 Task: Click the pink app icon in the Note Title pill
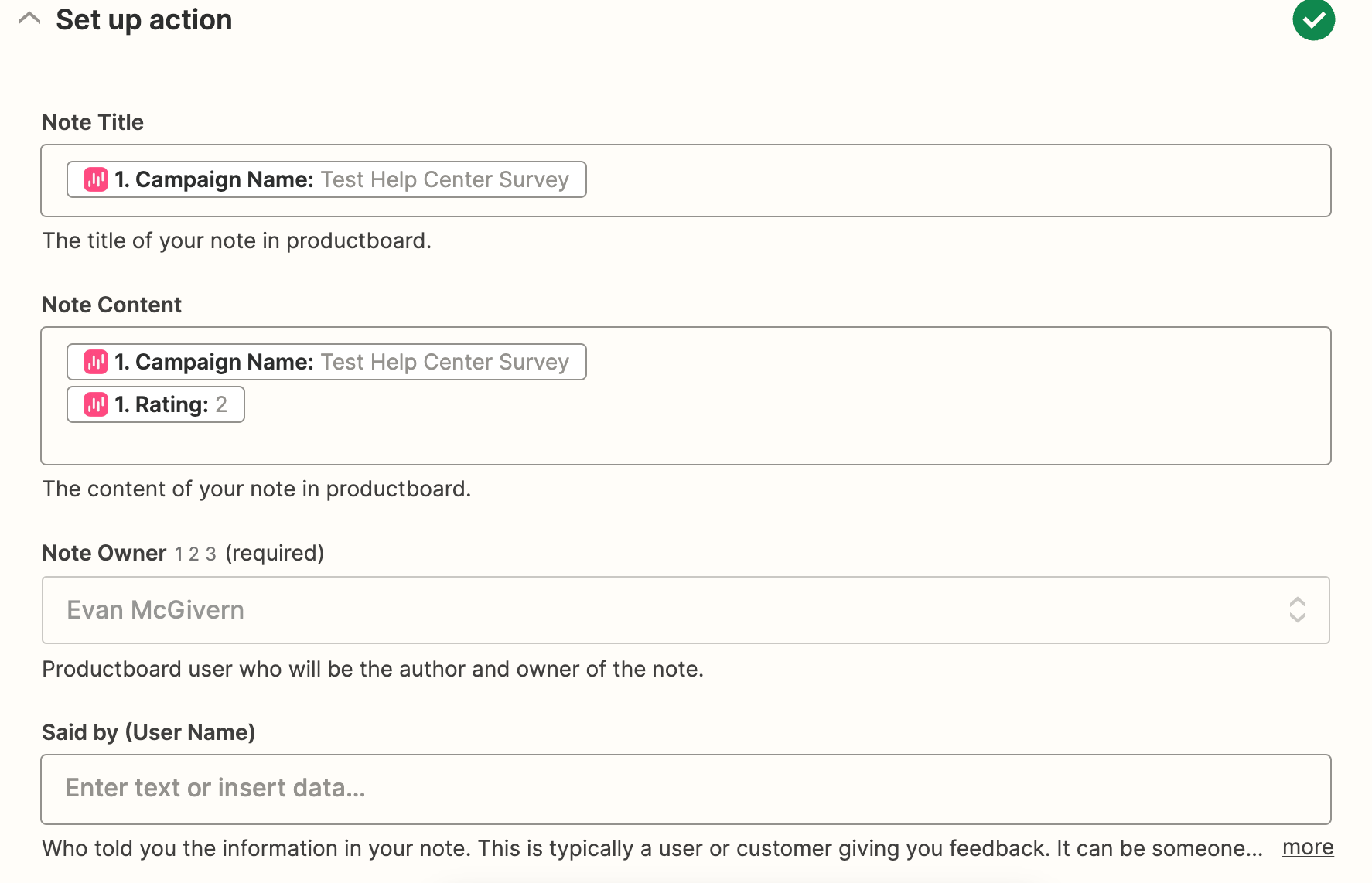click(x=96, y=179)
